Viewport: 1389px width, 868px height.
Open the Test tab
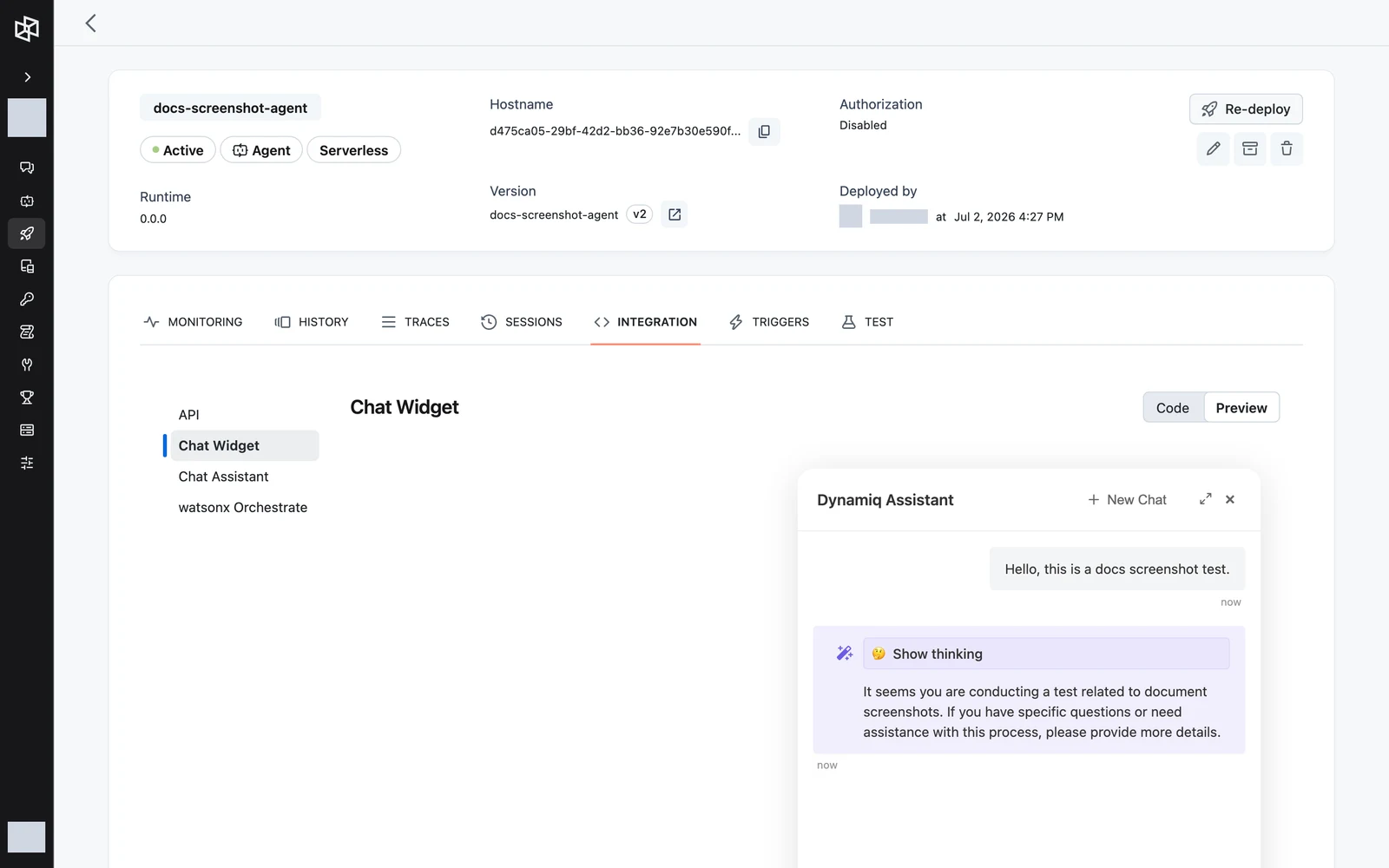coord(867,322)
